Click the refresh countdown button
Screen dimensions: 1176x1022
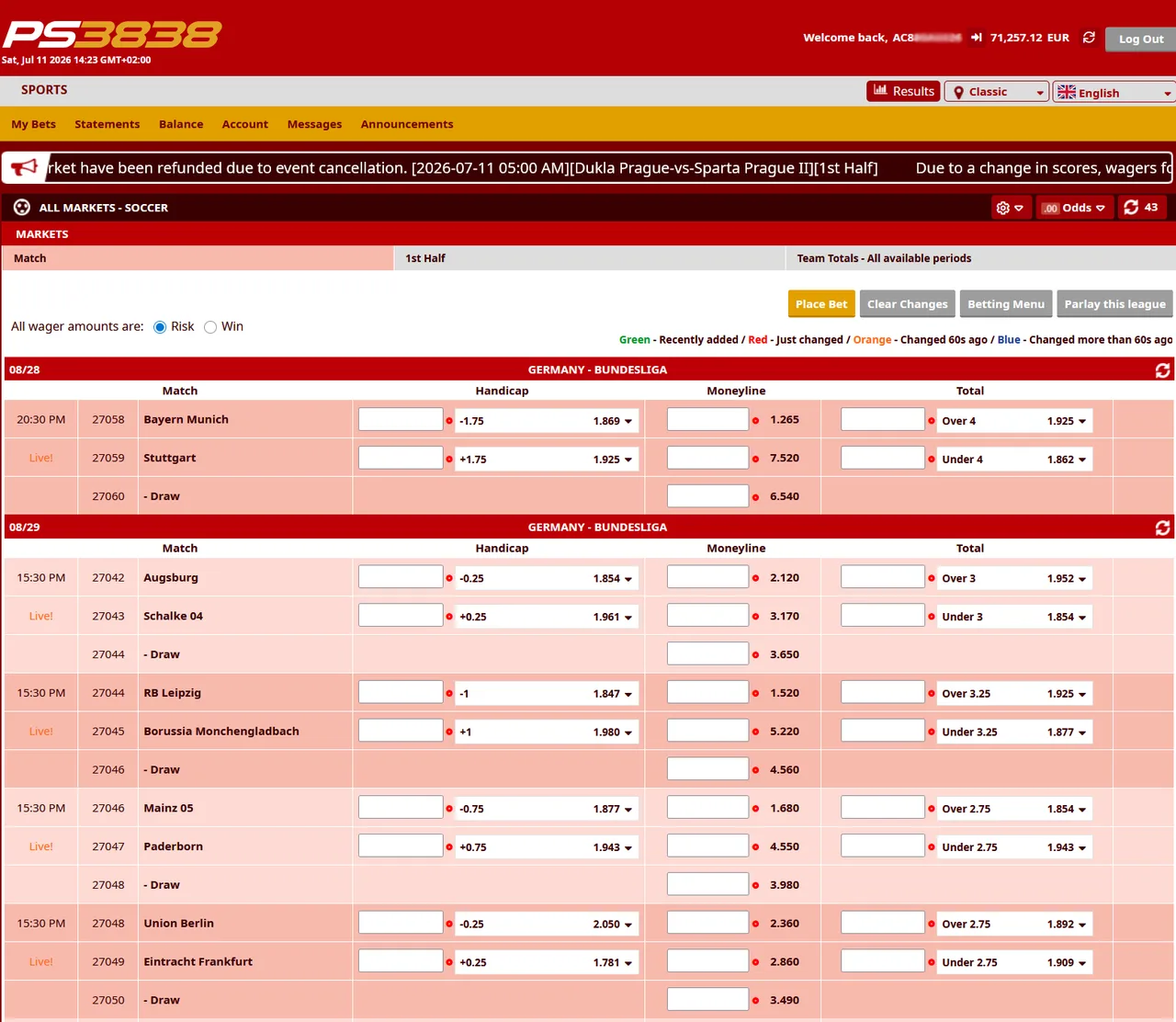[x=1141, y=208]
